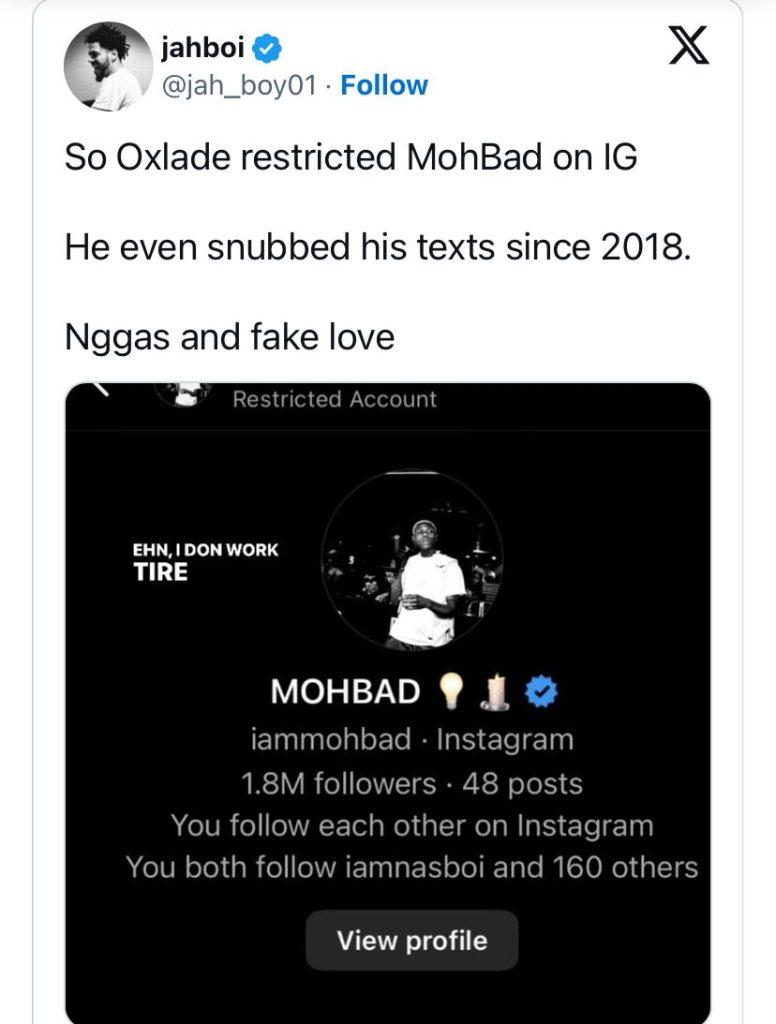
Task: Click "EHN, I DON WORK TIRE" caption
Action: click(205, 560)
